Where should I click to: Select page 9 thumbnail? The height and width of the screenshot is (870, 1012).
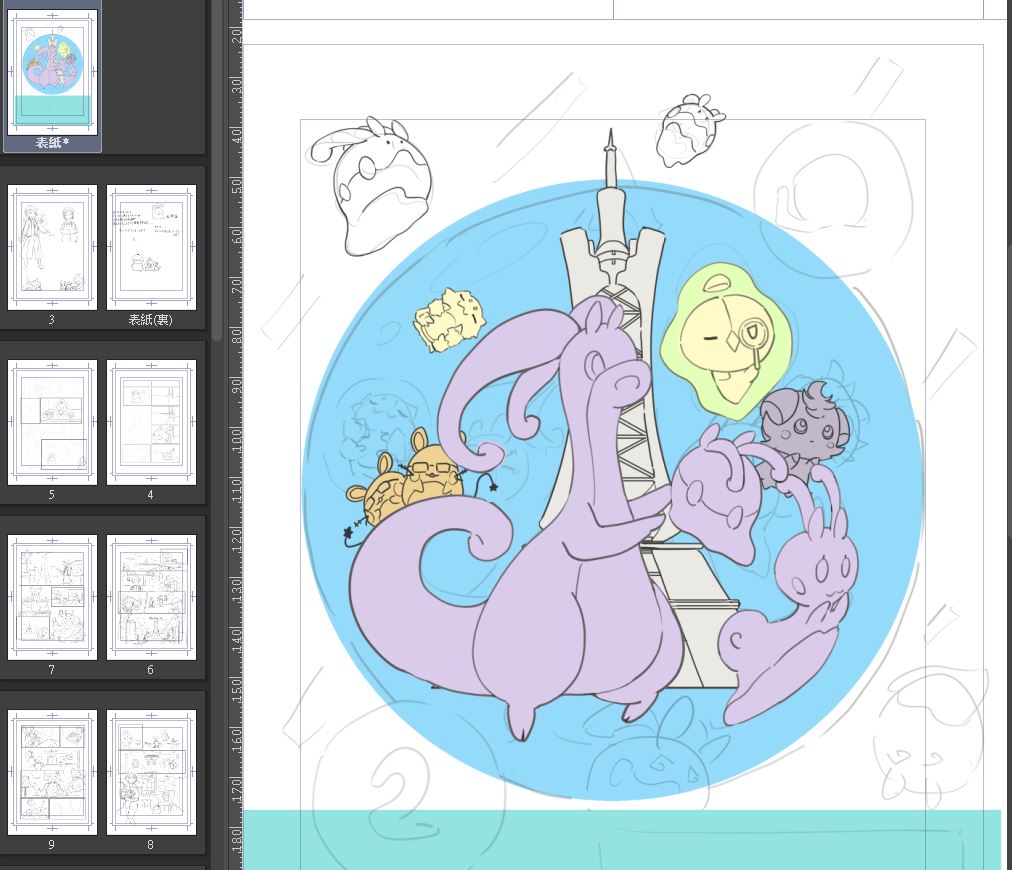[52, 772]
